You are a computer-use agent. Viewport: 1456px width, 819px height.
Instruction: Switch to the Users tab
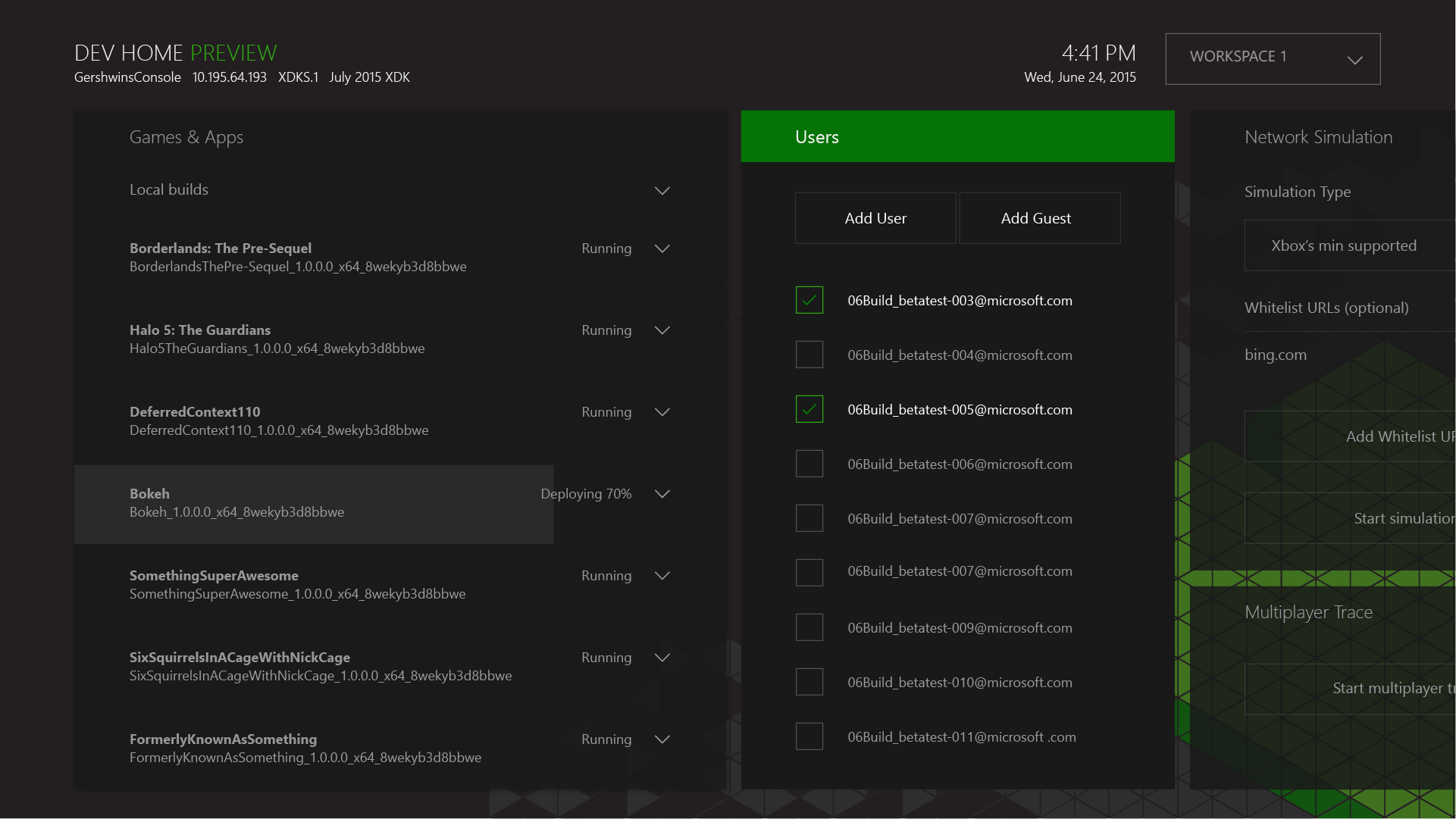point(957,136)
